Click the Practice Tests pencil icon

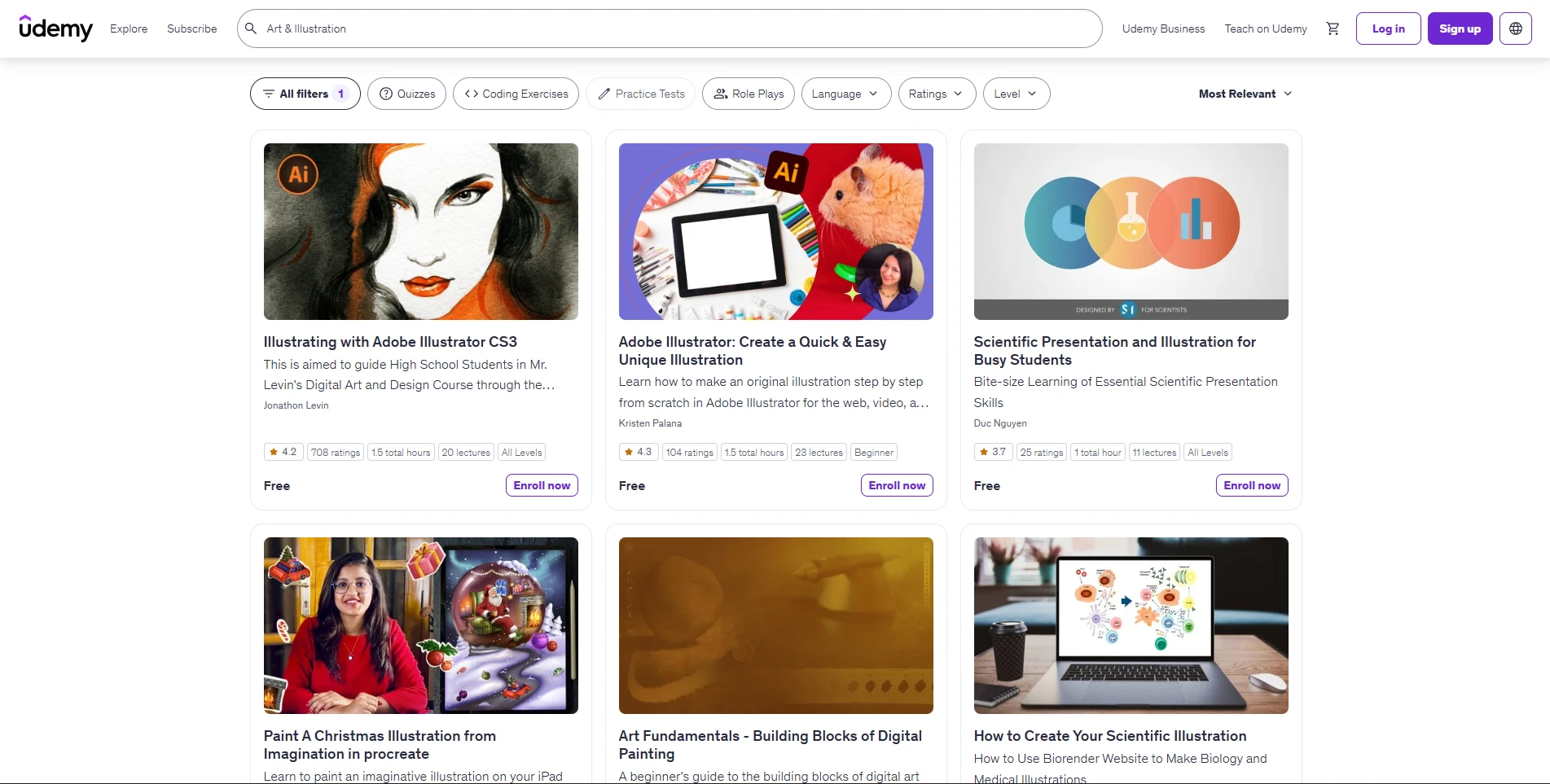(602, 94)
